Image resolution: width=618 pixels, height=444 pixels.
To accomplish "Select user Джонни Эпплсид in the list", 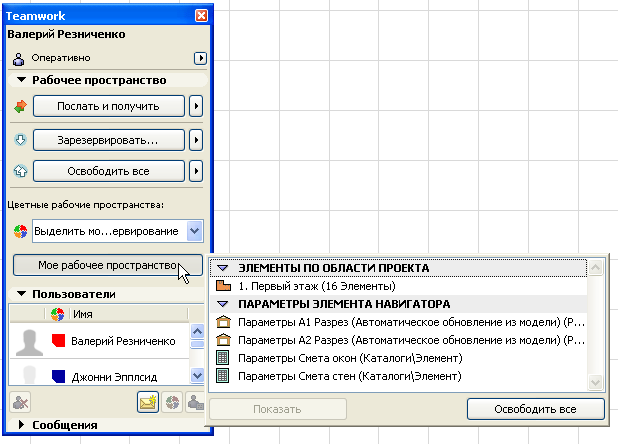I will 99,372.
